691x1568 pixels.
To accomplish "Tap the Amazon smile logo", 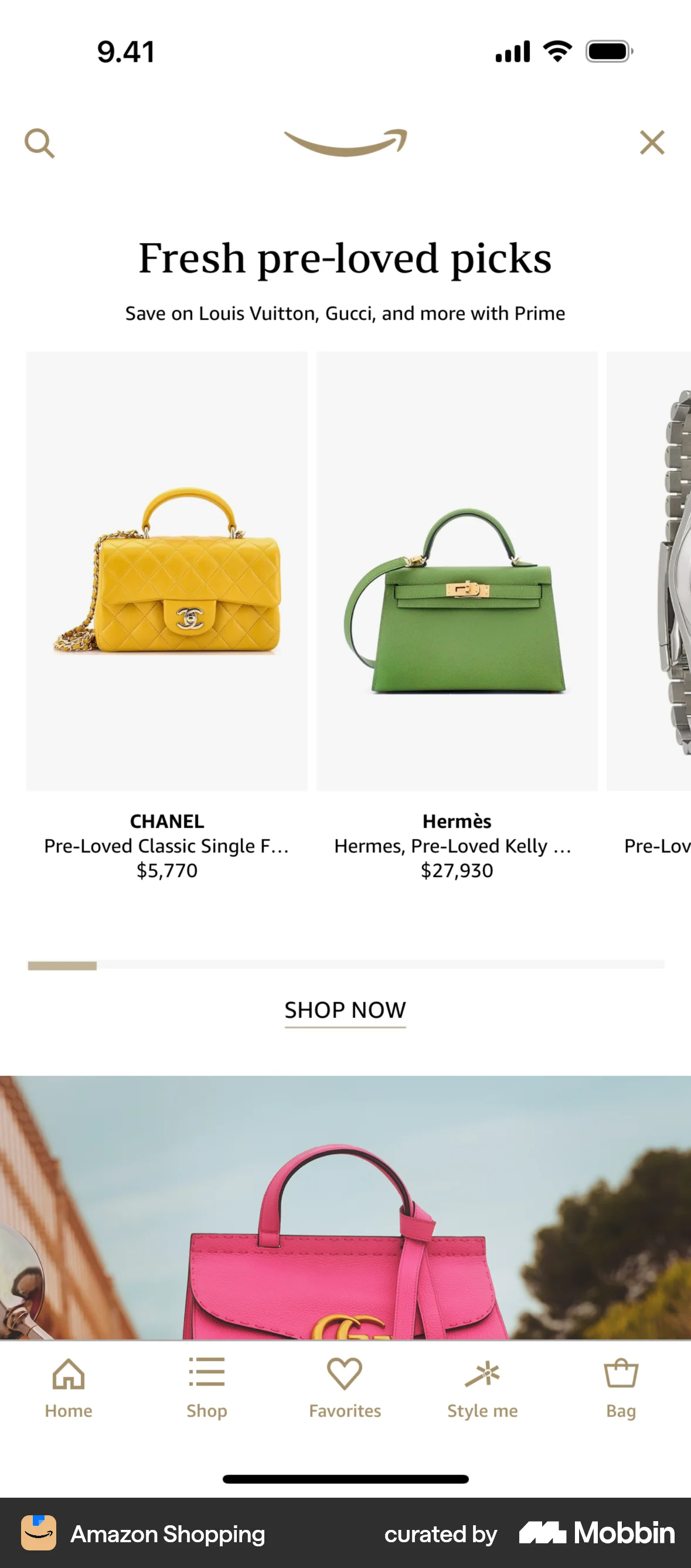I will tap(345, 143).
